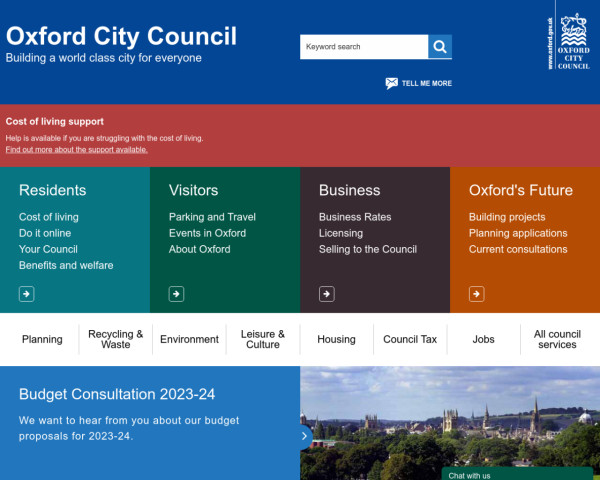The image size is (600, 480).
Task: Click the arrow icon under Residents
Action: tap(26, 294)
